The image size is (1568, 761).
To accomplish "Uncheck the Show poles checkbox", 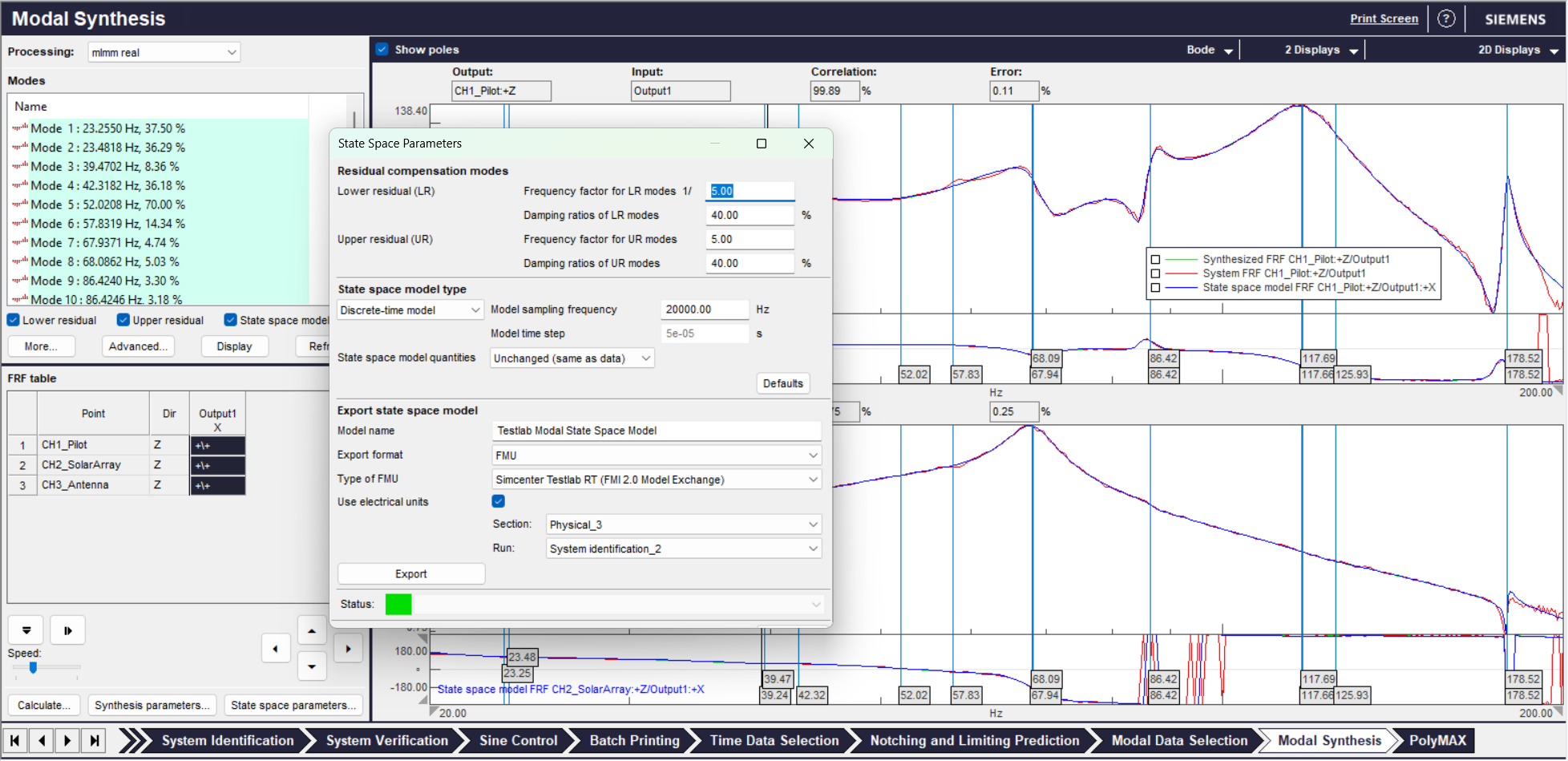I will pos(382,50).
